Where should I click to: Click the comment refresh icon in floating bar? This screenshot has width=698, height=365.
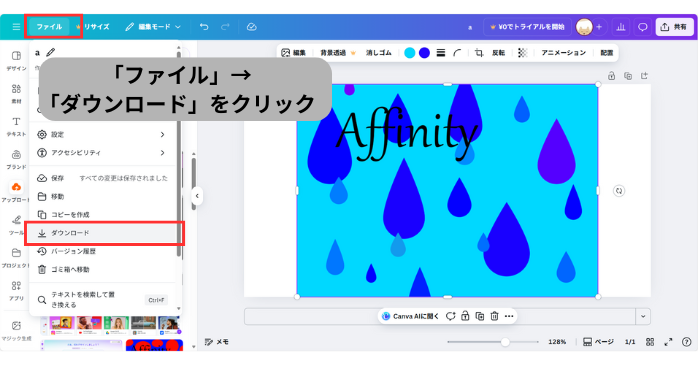(450, 316)
